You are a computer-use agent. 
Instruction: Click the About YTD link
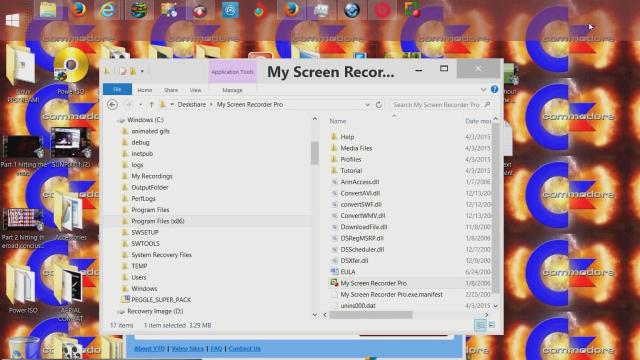tap(149, 349)
